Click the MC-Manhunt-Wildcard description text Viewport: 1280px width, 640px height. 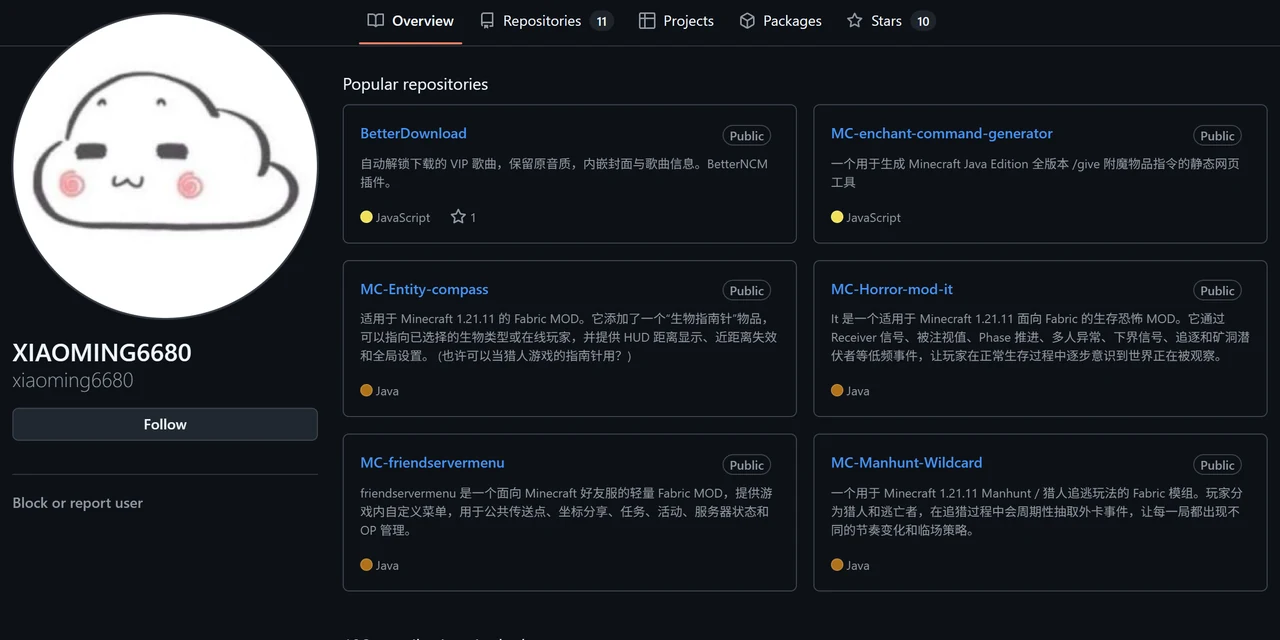[x=1037, y=511]
